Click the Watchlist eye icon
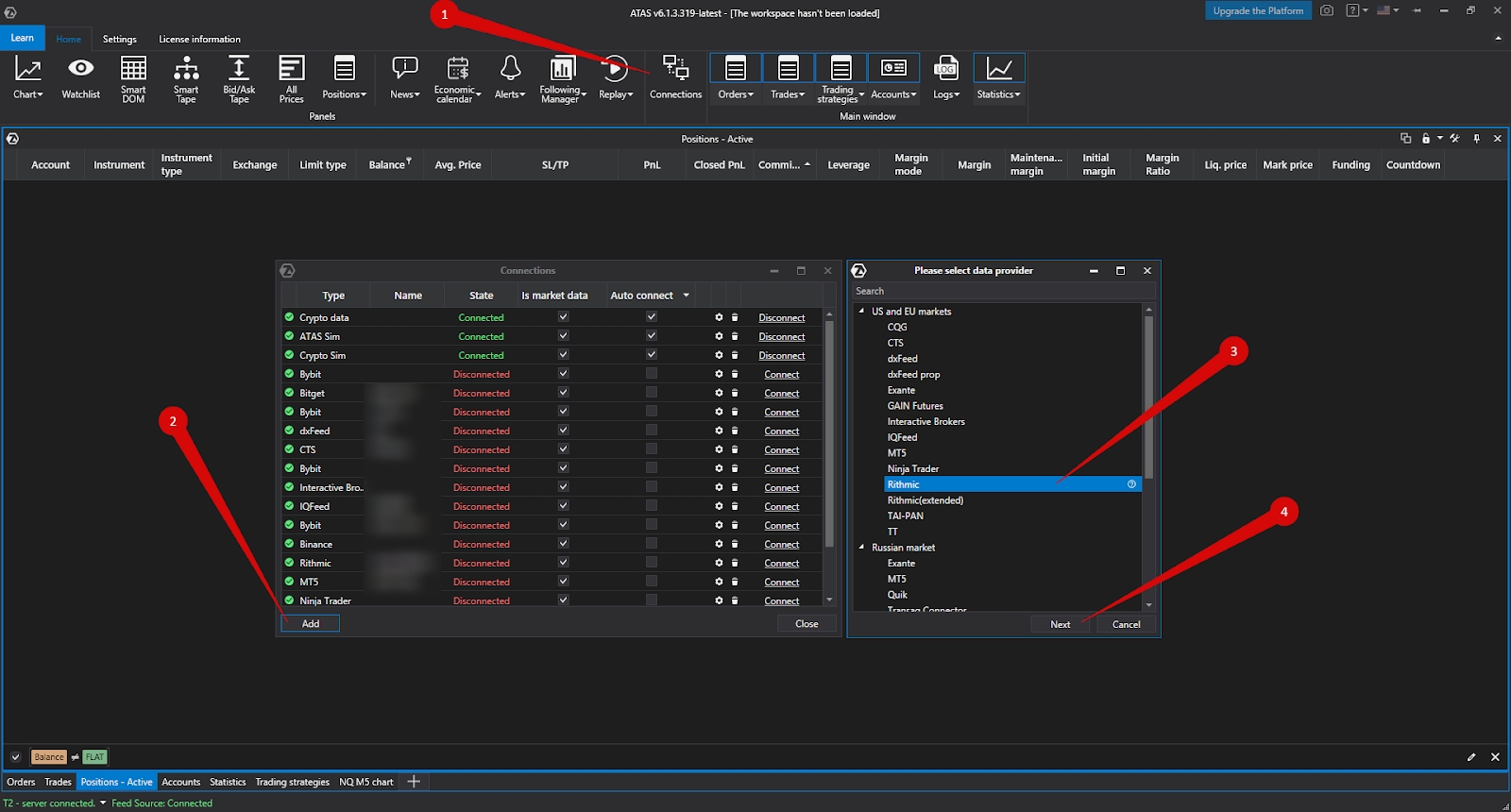The image size is (1511, 812). pos(80,69)
